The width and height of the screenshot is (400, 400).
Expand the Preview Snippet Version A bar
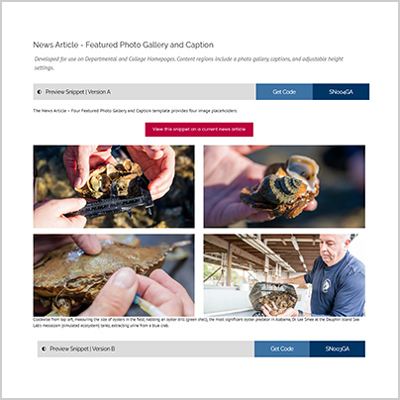(x=144, y=92)
